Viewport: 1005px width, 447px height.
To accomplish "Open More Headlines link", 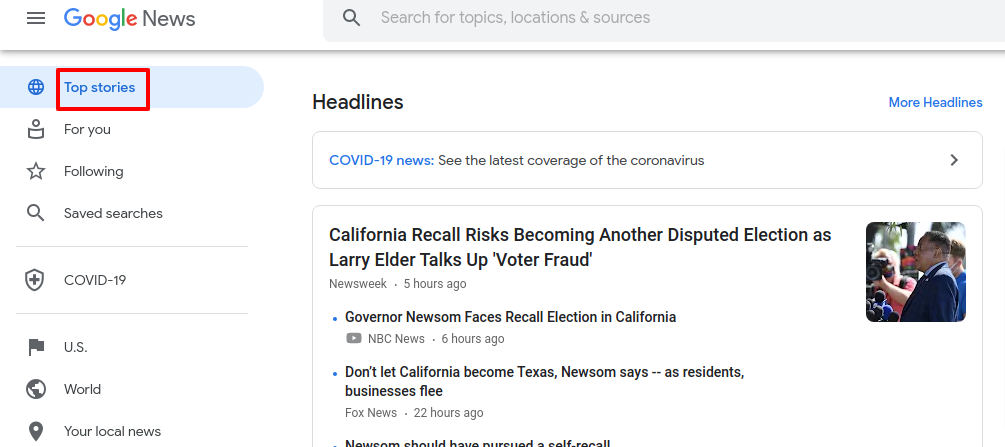I will (x=935, y=103).
